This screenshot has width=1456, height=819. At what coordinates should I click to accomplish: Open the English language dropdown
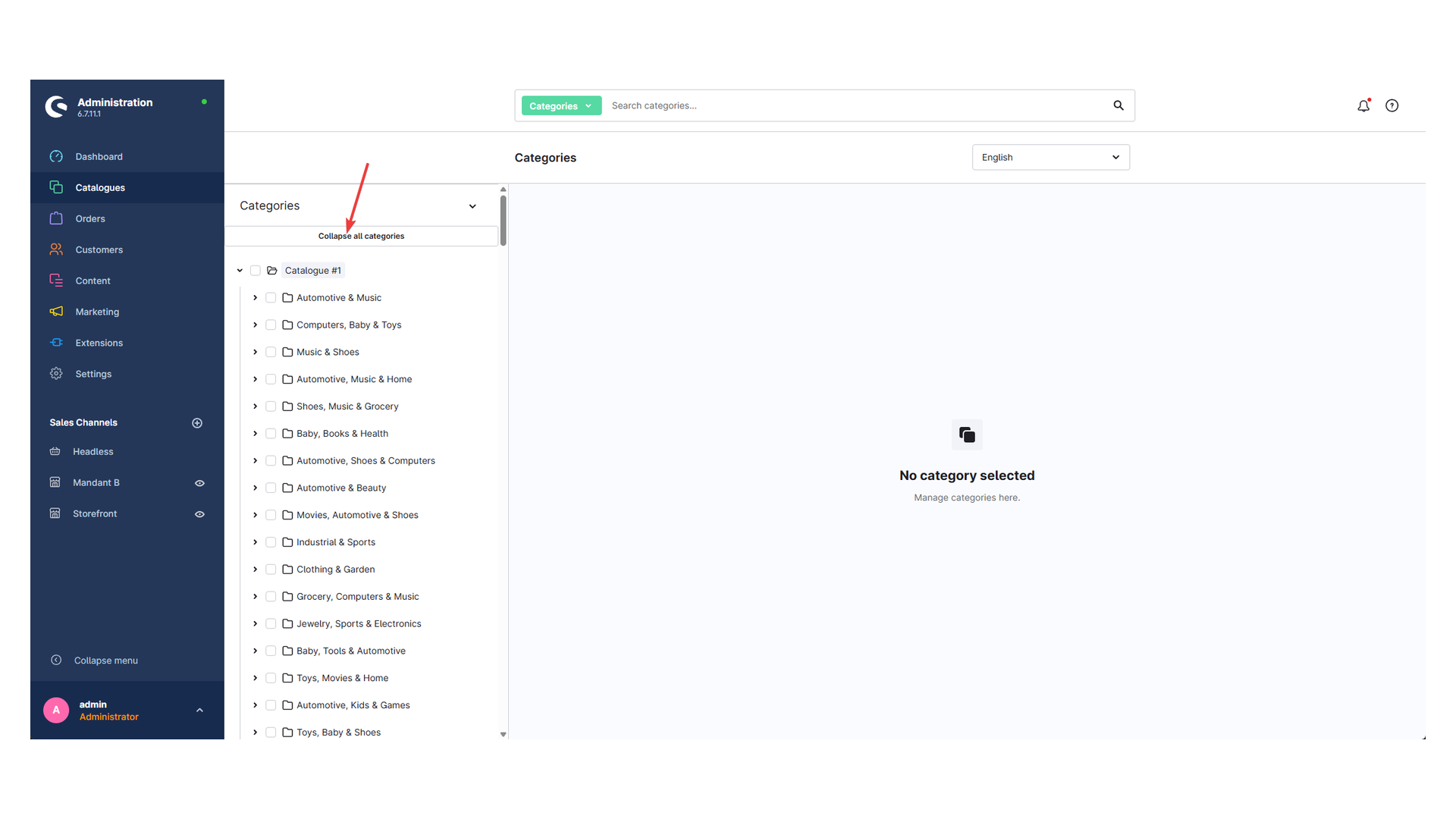point(1051,157)
